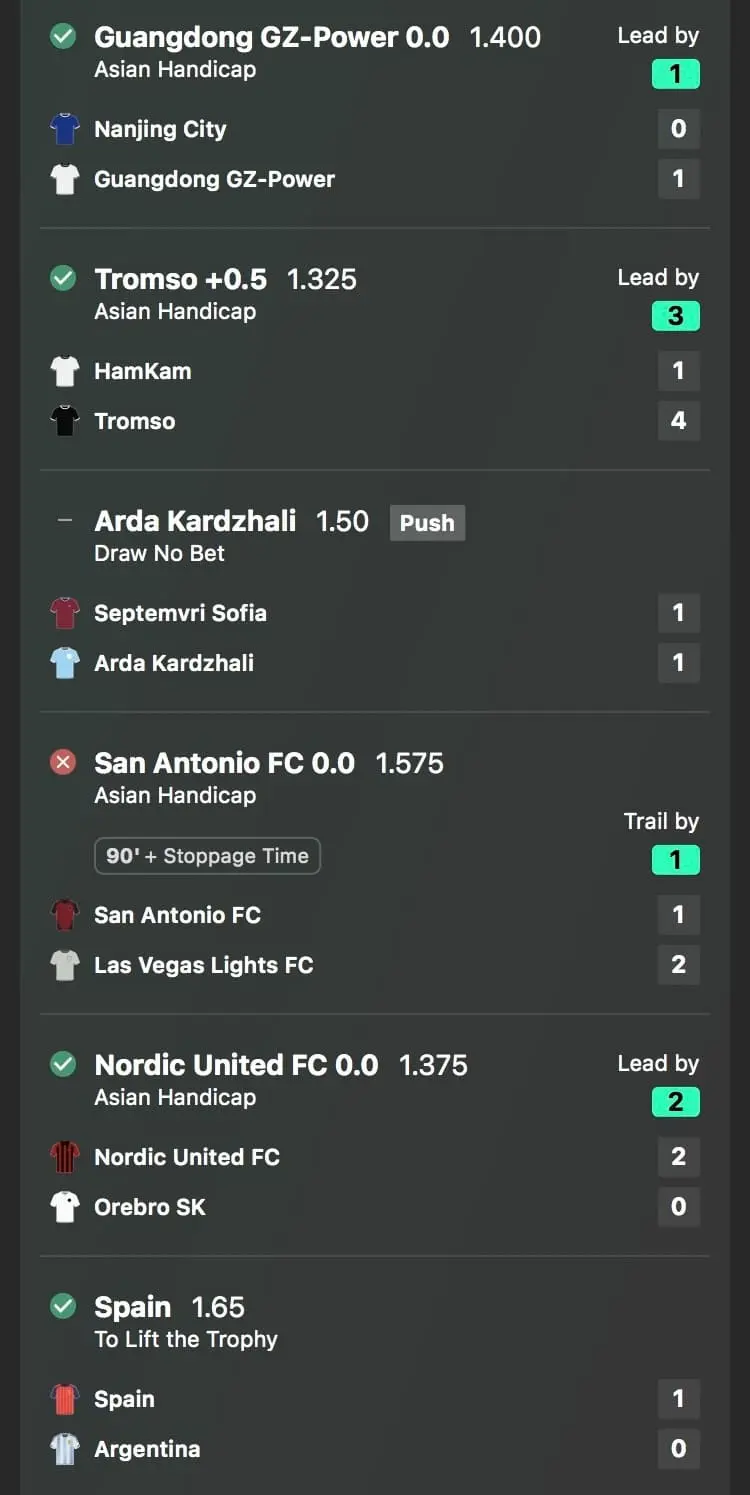Click the Spain score box showing 1
750x1495 pixels.
[x=679, y=1399]
